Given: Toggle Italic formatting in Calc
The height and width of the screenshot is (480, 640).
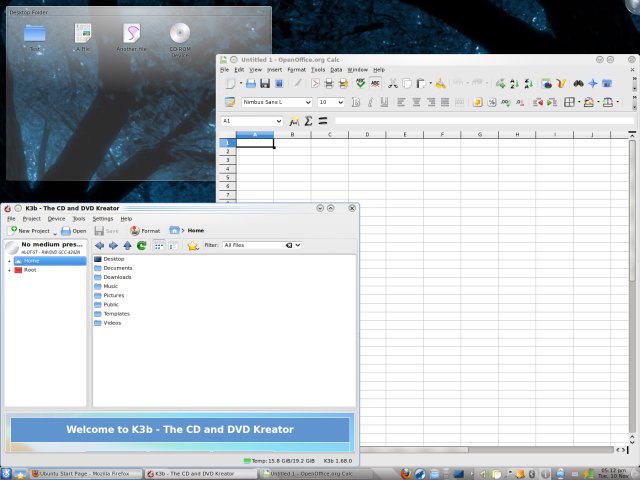Looking at the screenshot, I should [x=370, y=102].
